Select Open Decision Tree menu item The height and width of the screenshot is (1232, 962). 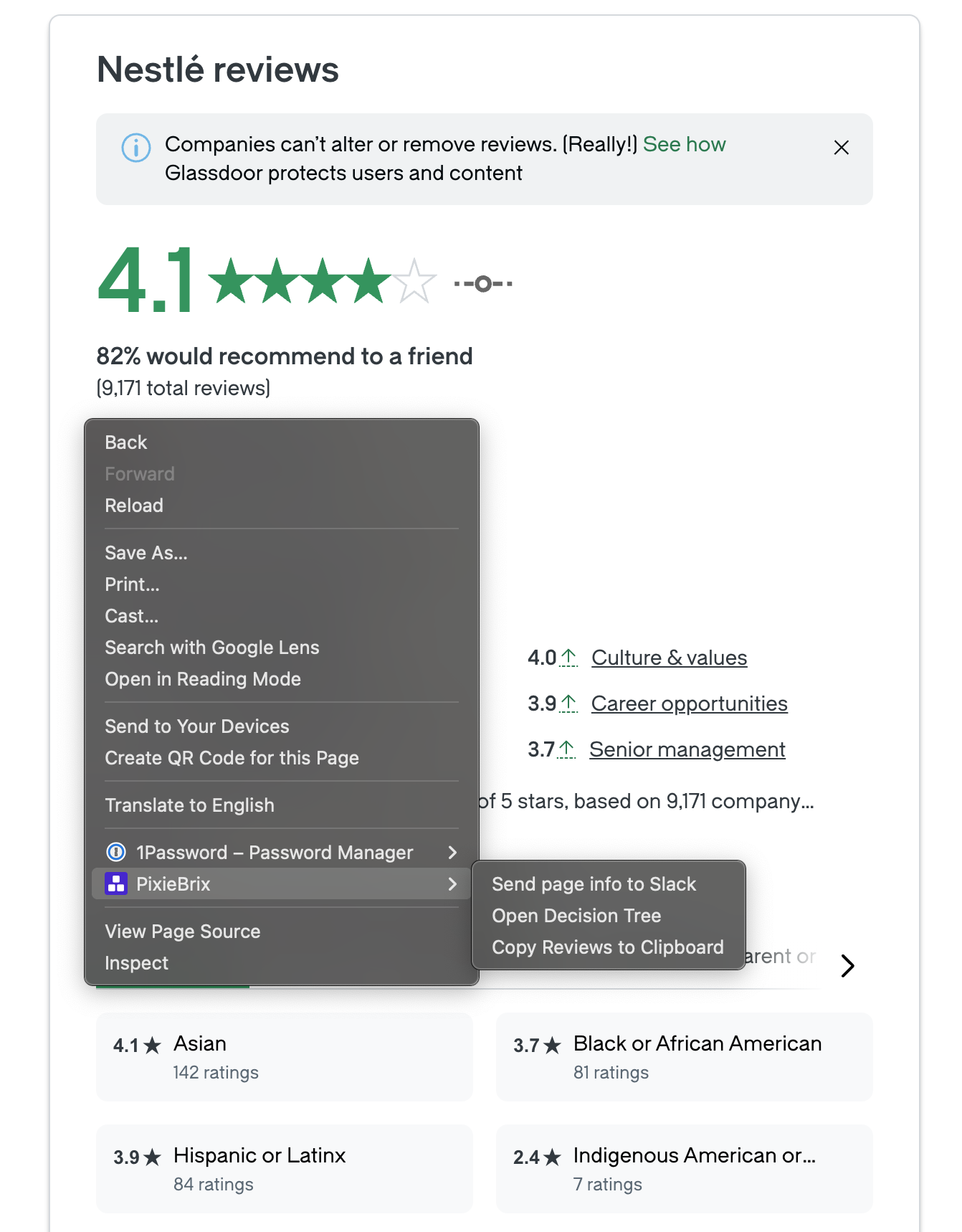(576, 915)
